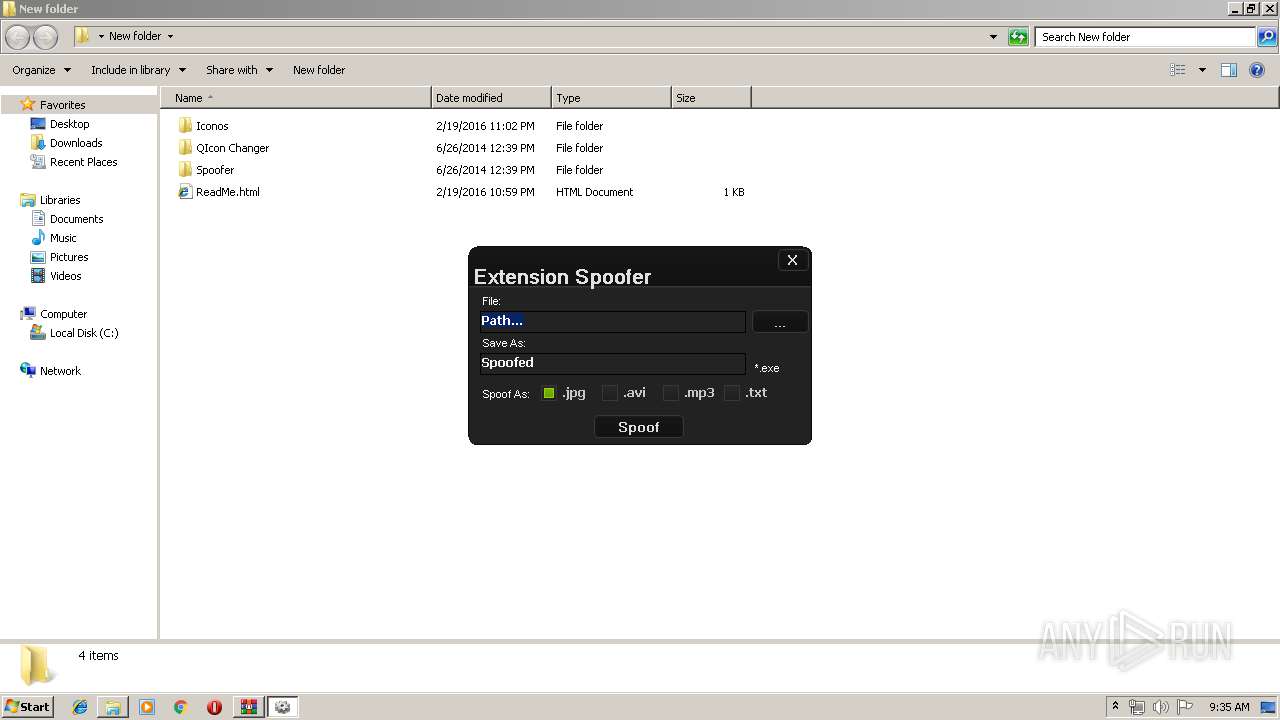Open Pictures library
The image size is (1280, 720).
coord(69,257)
